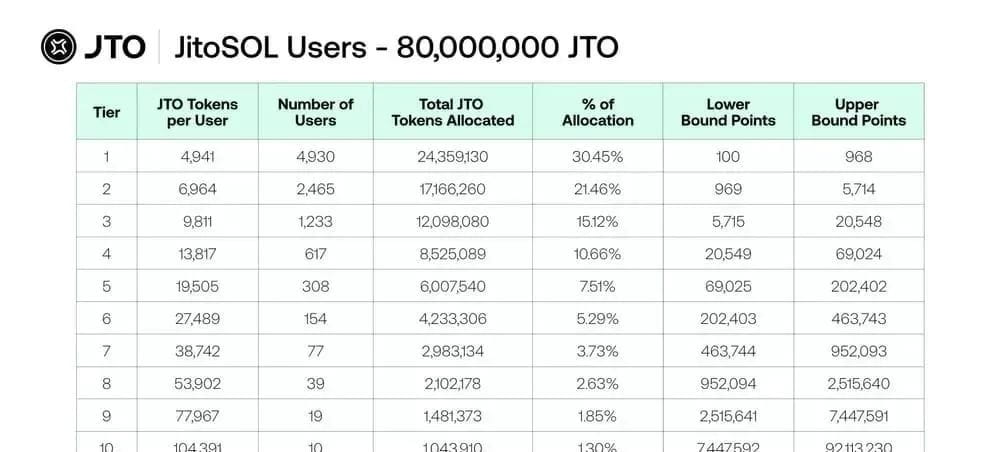The width and height of the screenshot is (1000, 452).
Task: Click the 'JitoSOL Users - 80,000,000 JTO' title
Action: coord(396,47)
